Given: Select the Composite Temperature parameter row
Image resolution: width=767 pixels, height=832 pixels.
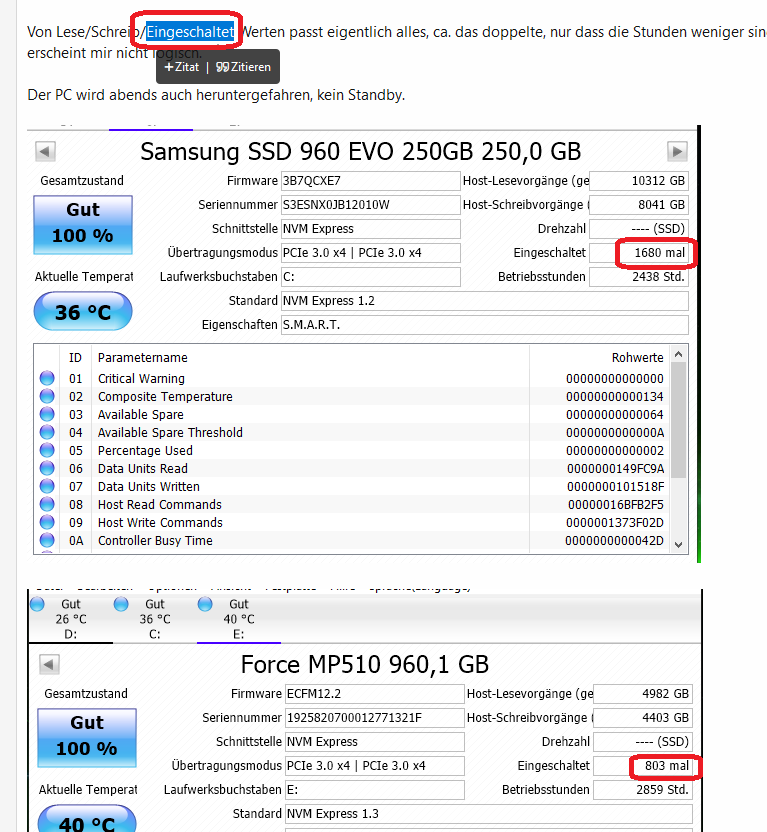Looking at the screenshot, I should pos(352,396).
